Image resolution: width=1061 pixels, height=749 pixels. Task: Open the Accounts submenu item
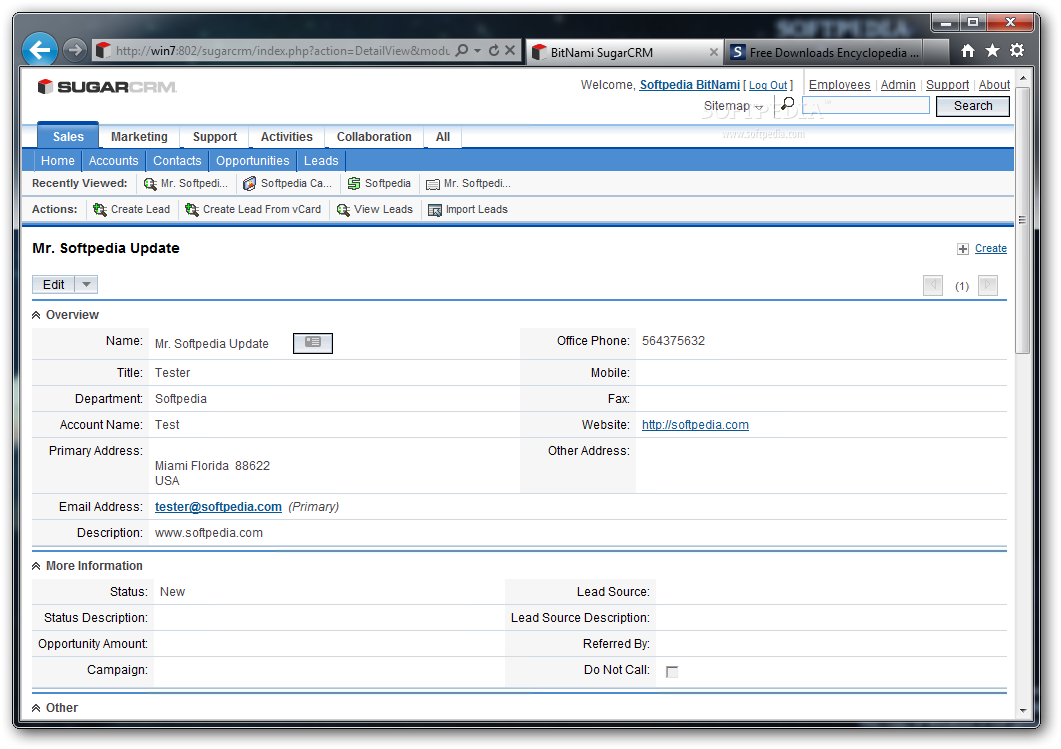click(113, 161)
